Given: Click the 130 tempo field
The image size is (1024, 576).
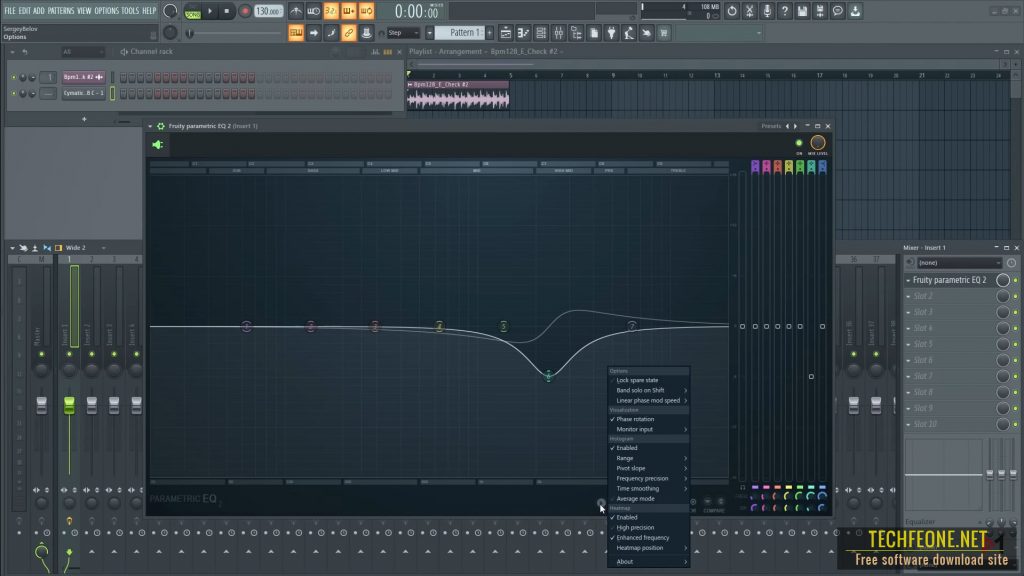Looking at the screenshot, I should (x=268, y=11).
